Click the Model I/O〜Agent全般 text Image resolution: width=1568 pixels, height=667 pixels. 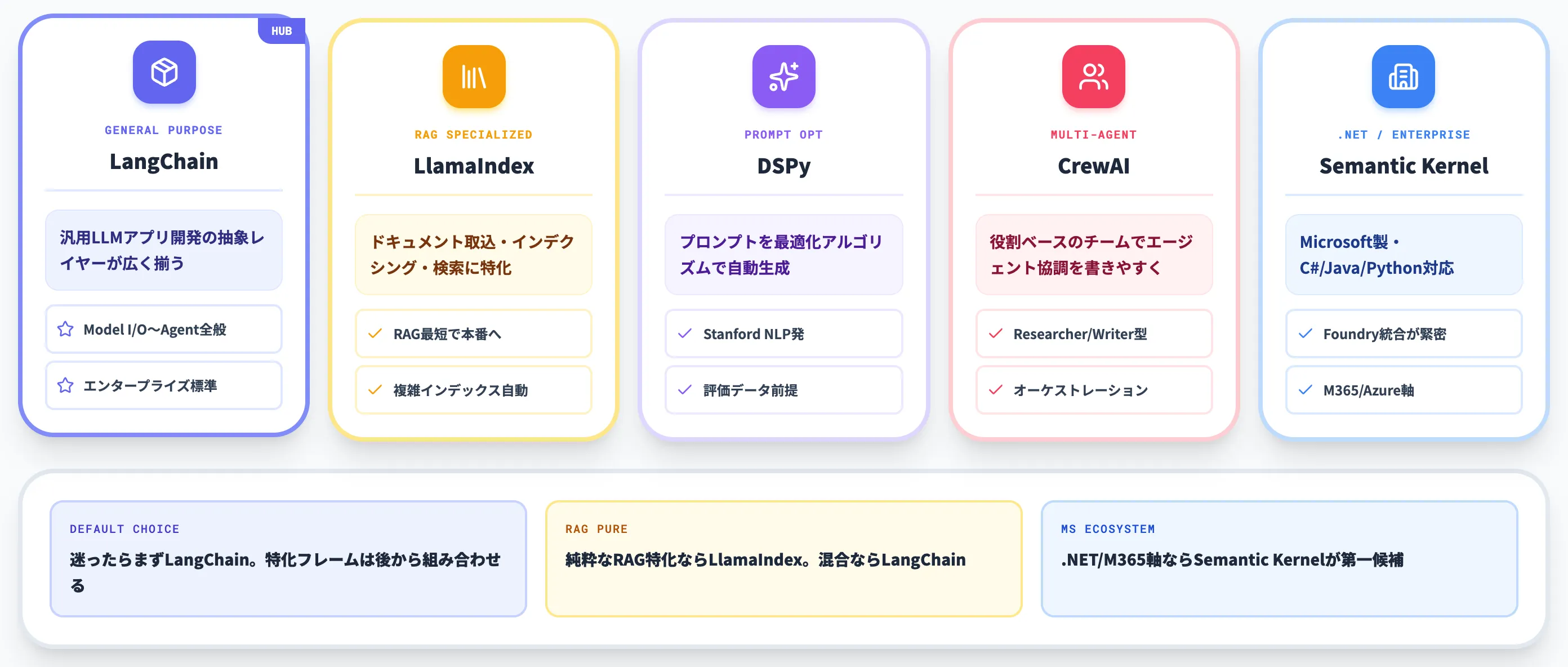[155, 329]
